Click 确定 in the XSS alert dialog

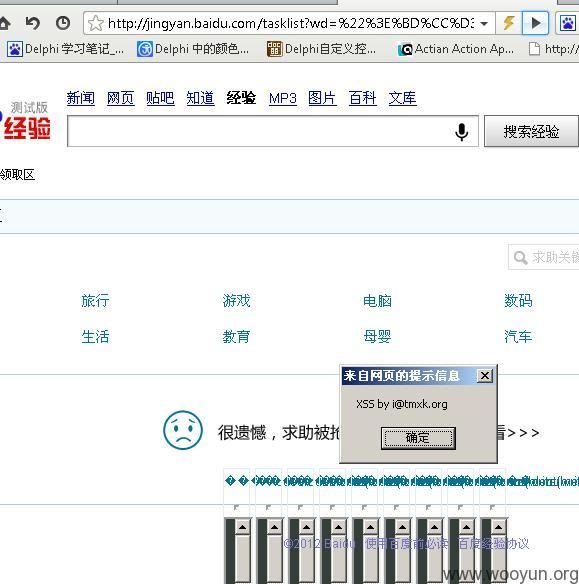click(x=418, y=438)
